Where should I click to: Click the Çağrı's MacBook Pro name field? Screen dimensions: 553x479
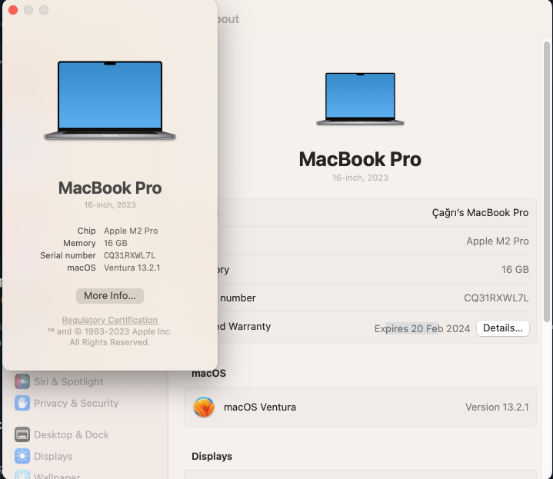(480, 212)
